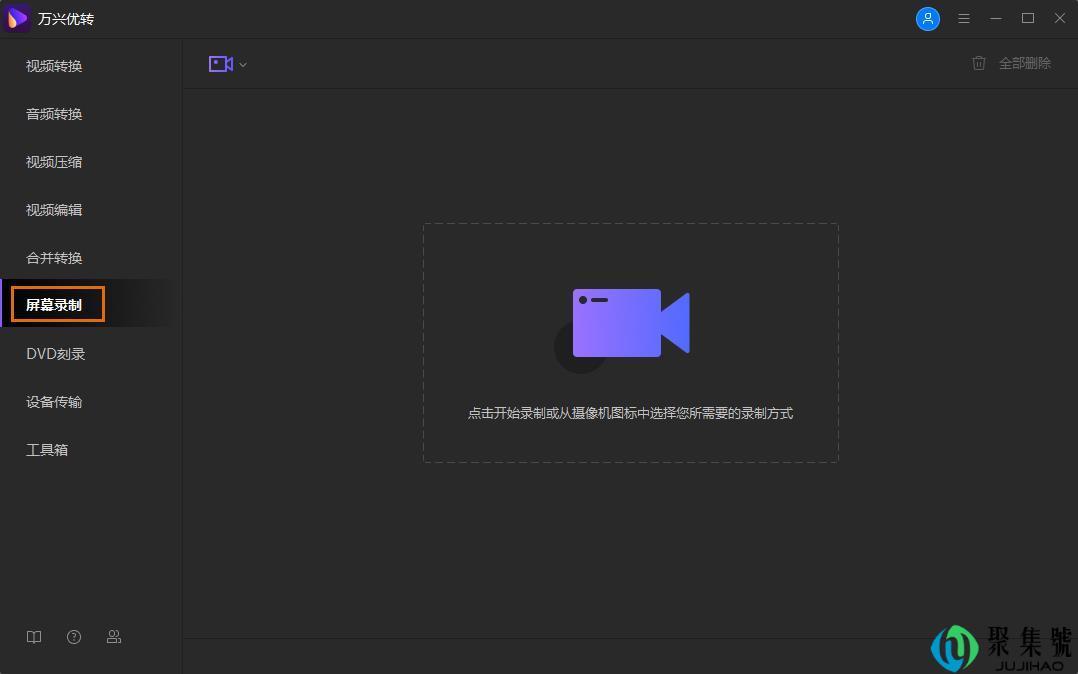
Task: Open the user guide book icon
Action: click(x=33, y=637)
